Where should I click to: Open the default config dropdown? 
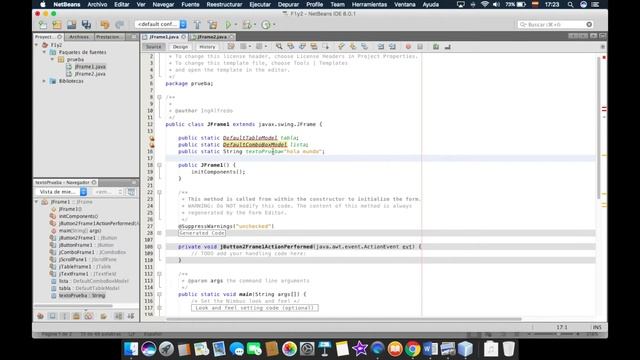click(161, 24)
